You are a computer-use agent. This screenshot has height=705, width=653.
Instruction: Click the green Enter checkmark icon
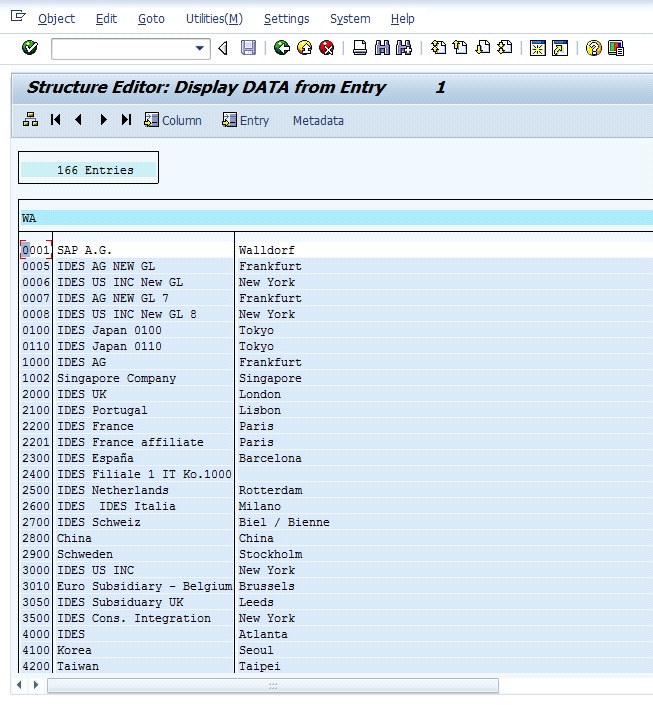click(30, 48)
